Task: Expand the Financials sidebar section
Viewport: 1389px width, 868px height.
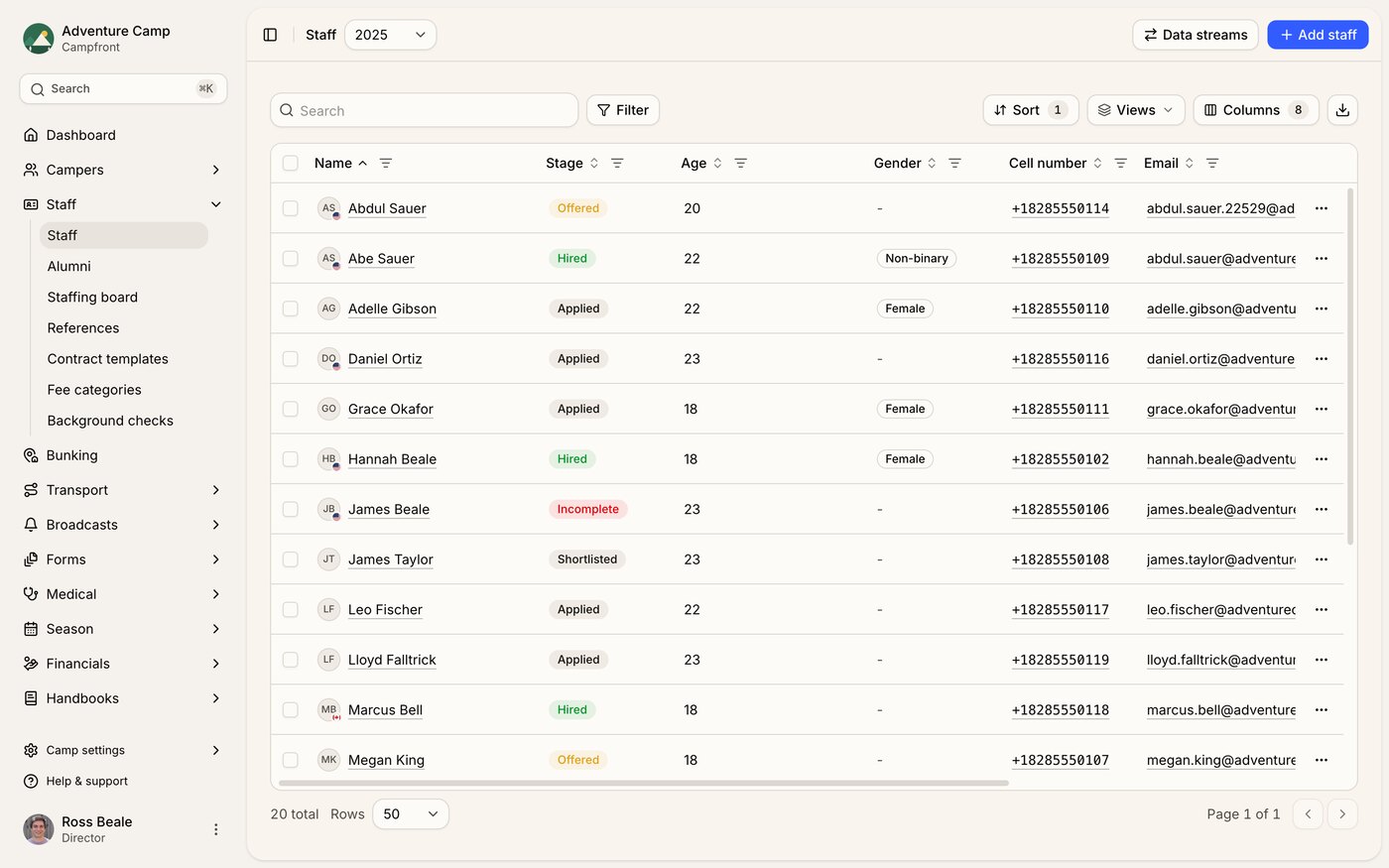Action: coord(215,664)
